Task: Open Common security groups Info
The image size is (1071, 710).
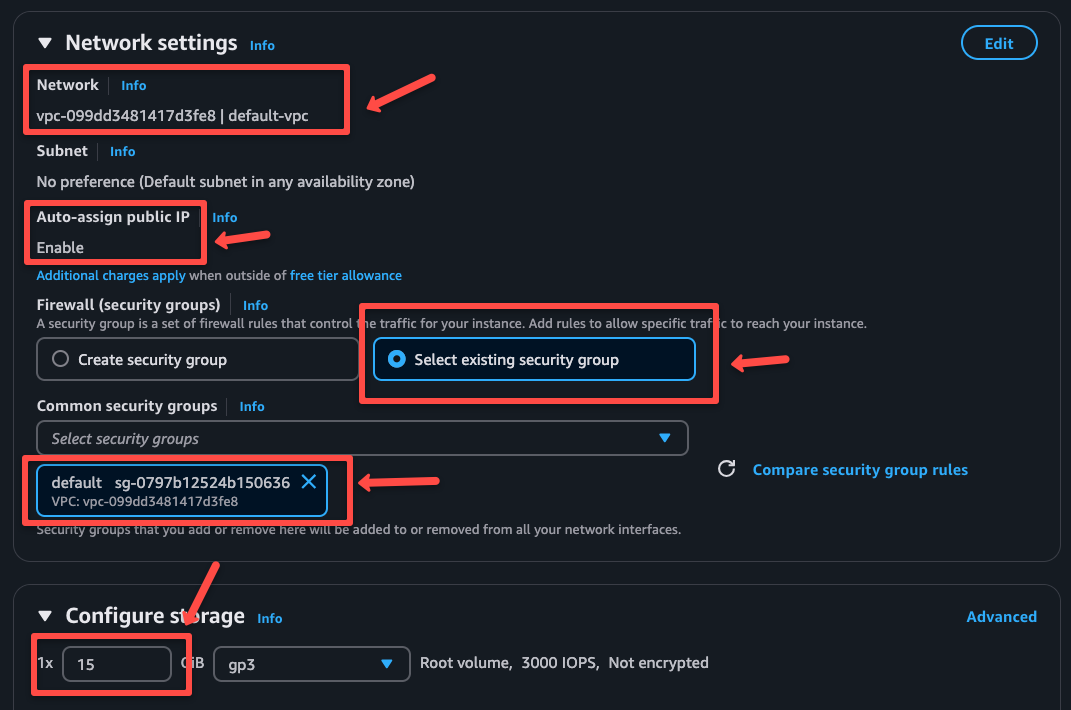Action: [x=251, y=406]
